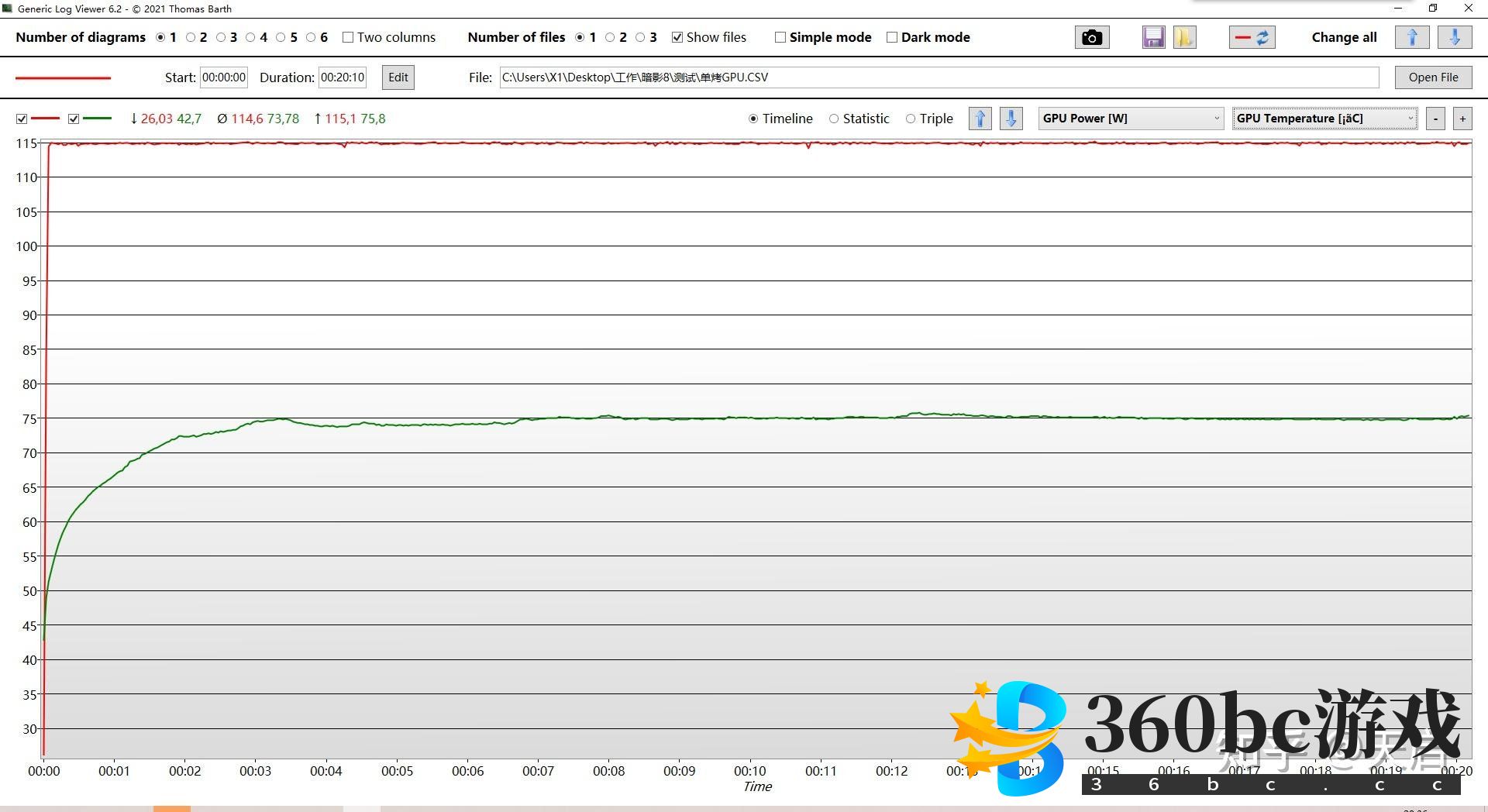This screenshot has width=1488, height=812.
Task: Click the plus button to add series
Action: (1462, 119)
